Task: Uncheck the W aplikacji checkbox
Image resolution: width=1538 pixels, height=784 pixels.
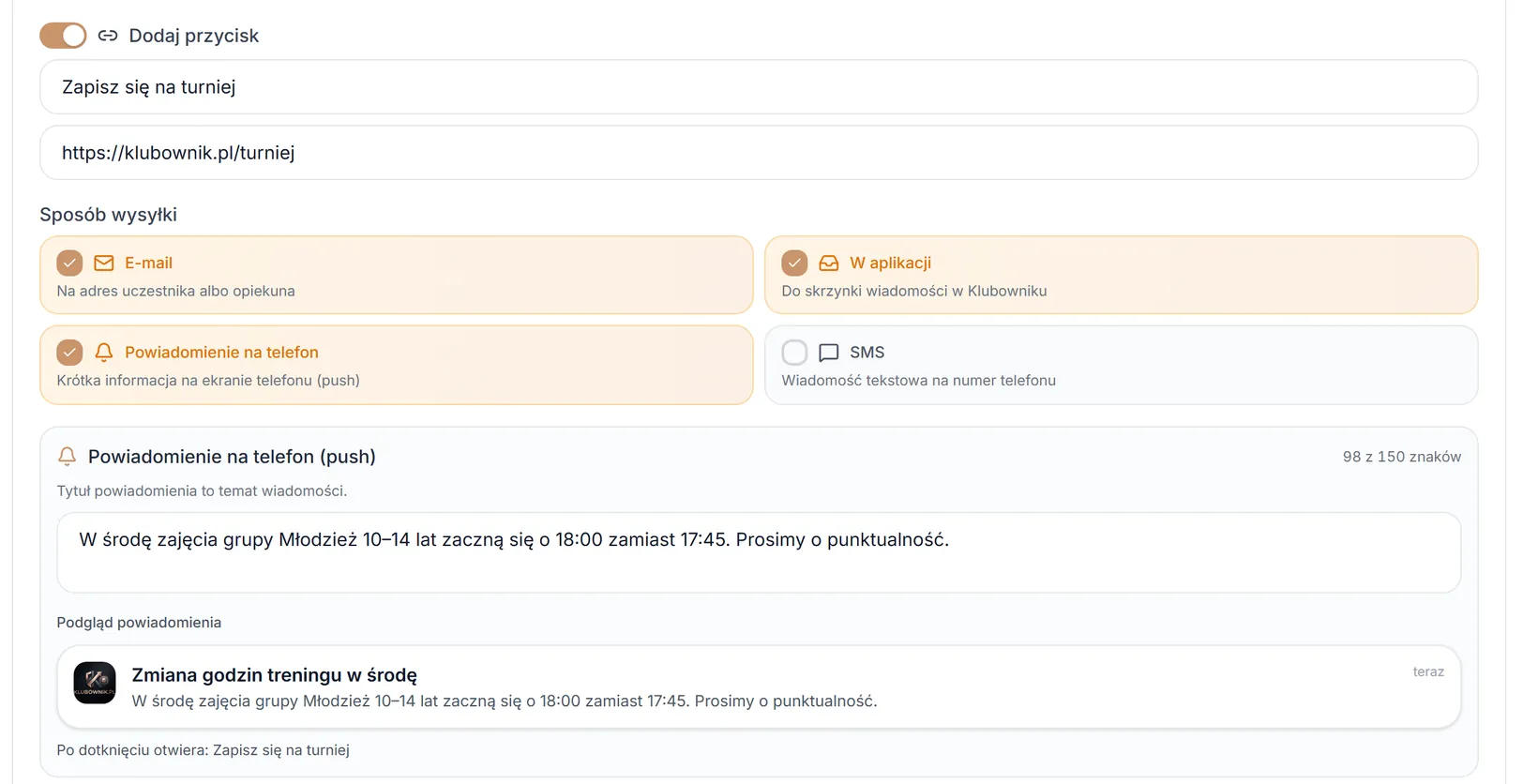Action: tap(794, 263)
